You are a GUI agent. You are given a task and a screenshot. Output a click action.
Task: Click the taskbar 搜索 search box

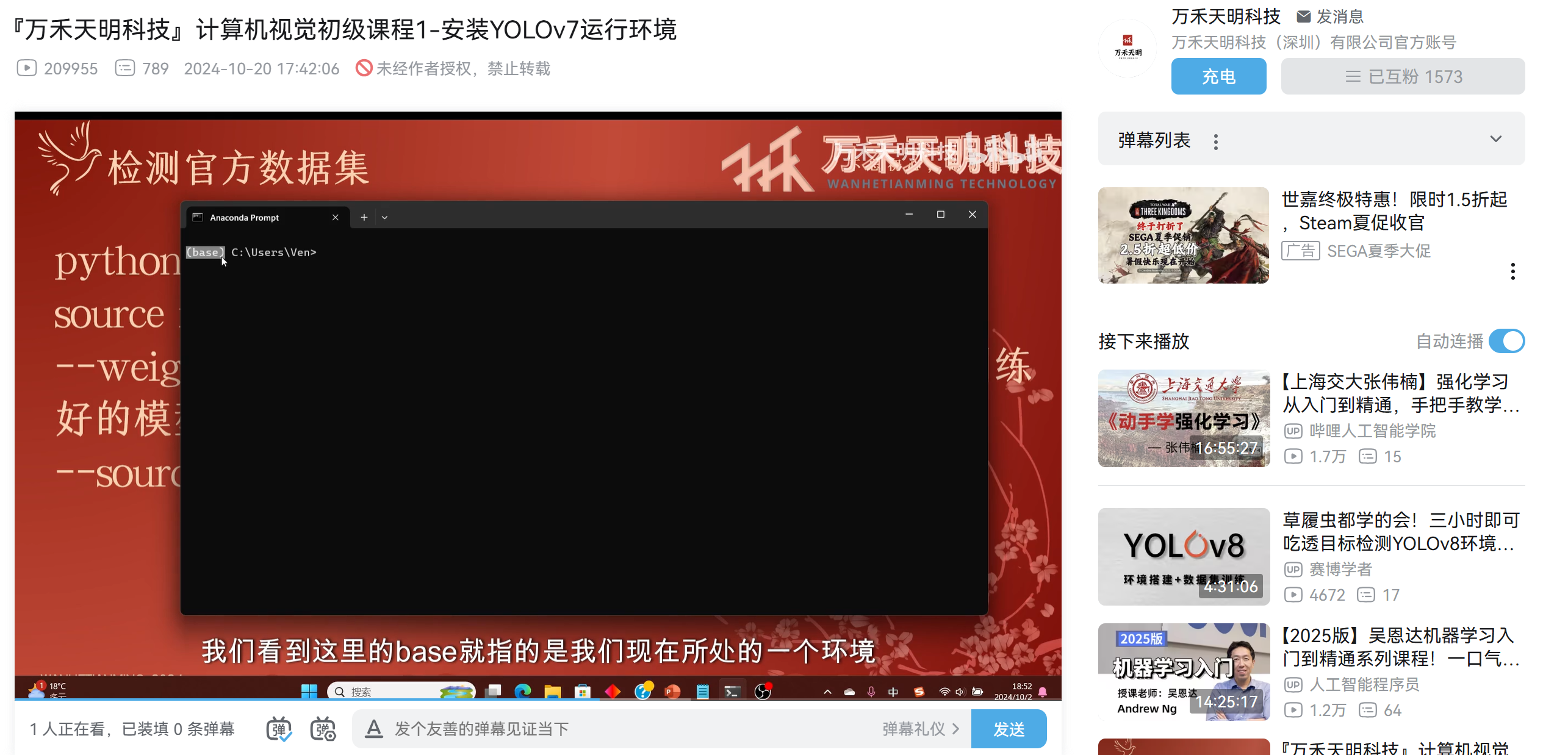[401, 692]
